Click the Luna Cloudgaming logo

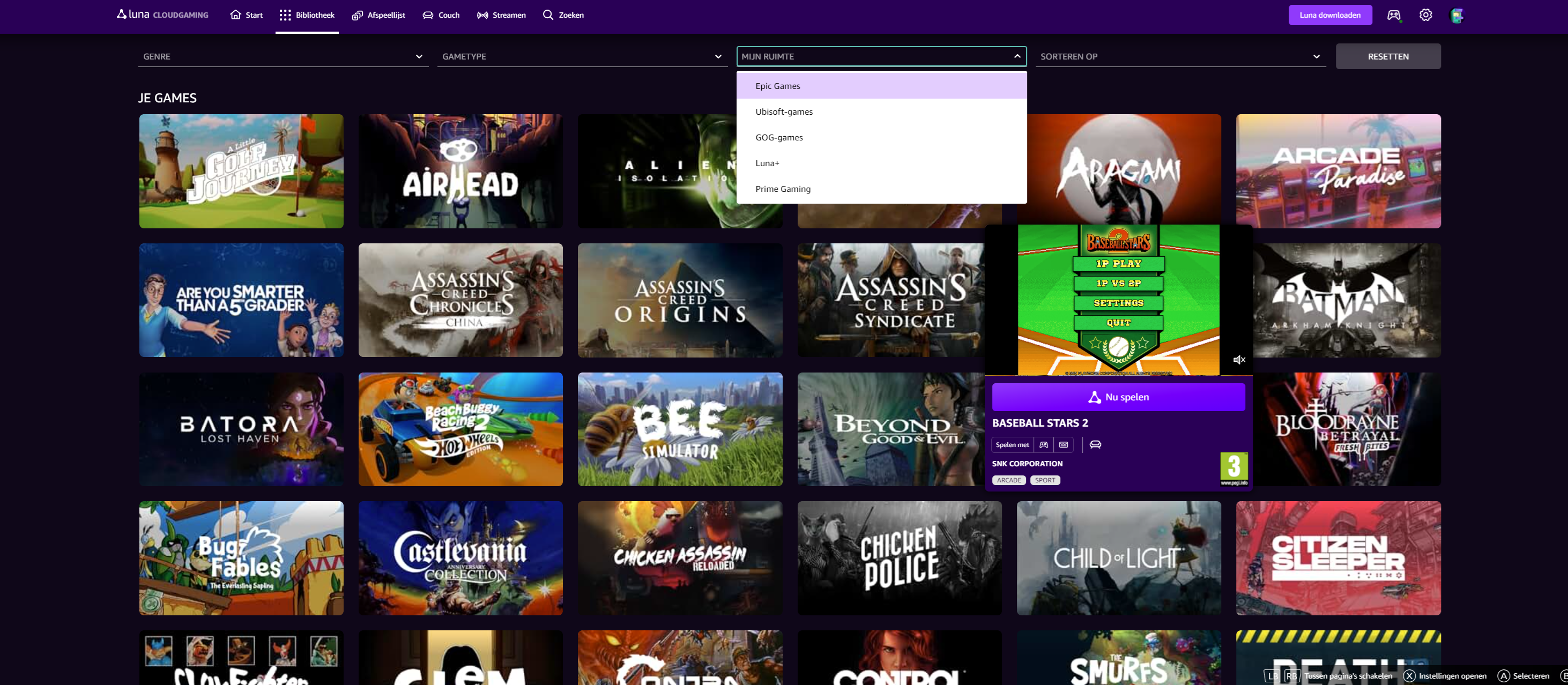coord(162,14)
